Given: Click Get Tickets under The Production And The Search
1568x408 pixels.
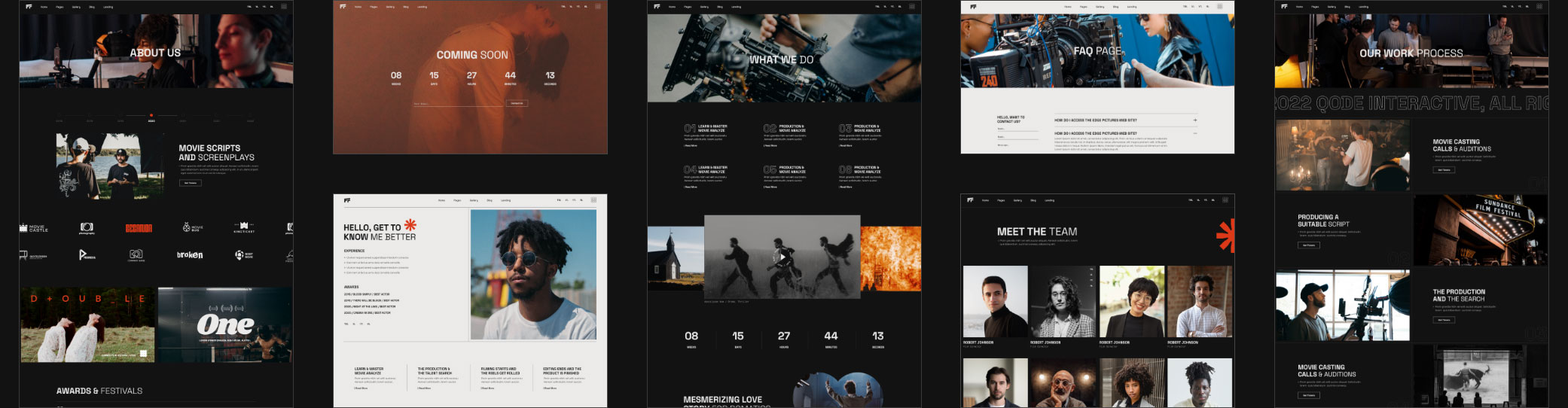Looking at the screenshot, I should coord(1444,320).
